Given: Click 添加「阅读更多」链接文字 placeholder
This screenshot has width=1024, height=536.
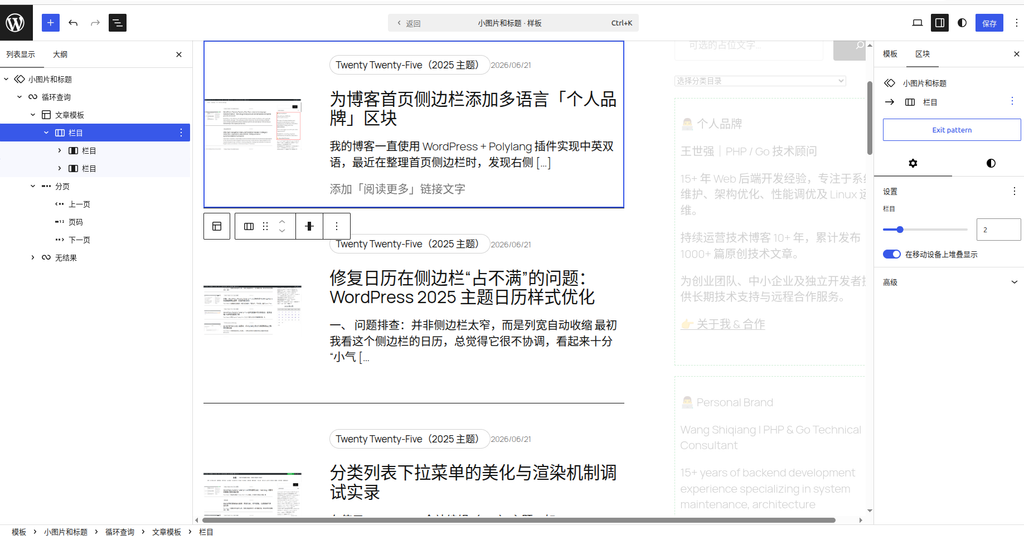Looking at the screenshot, I should [x=397, y=189].
